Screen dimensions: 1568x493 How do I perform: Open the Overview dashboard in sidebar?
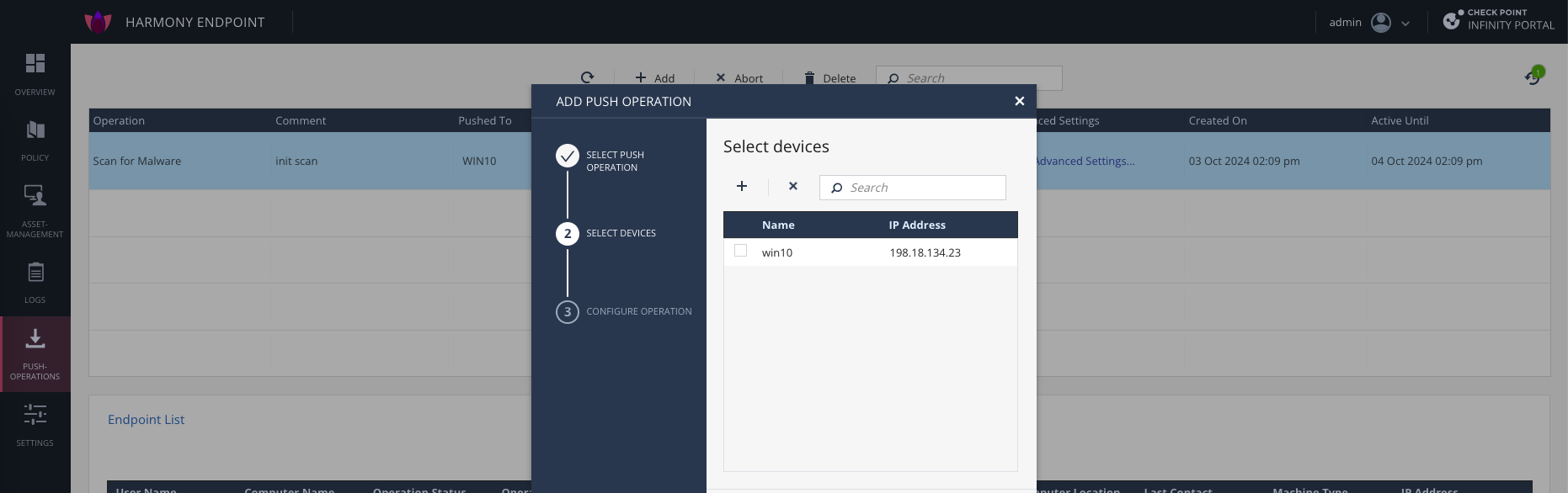point(35,74)
